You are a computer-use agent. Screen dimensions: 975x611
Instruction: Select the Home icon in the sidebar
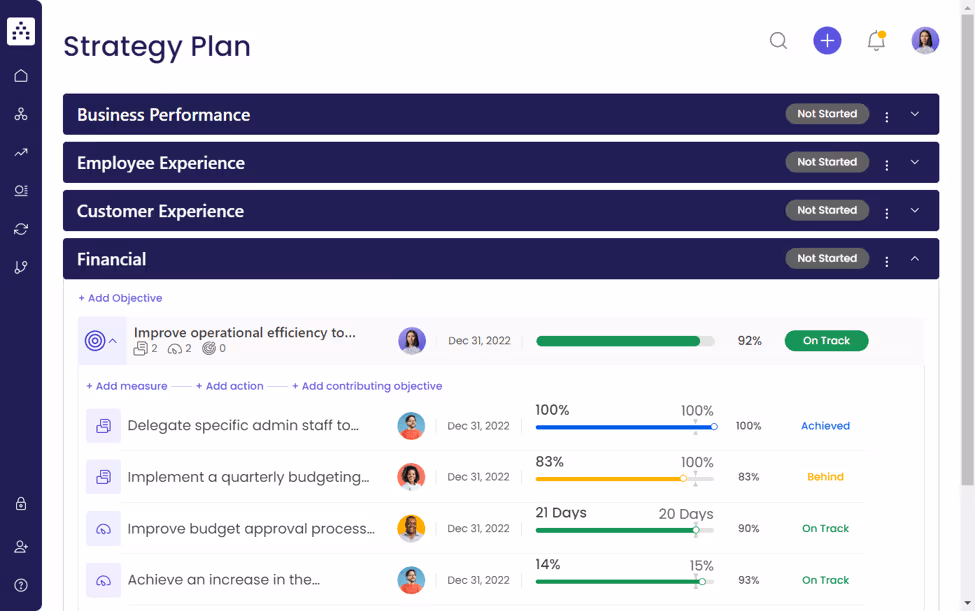tap(20, 75)
